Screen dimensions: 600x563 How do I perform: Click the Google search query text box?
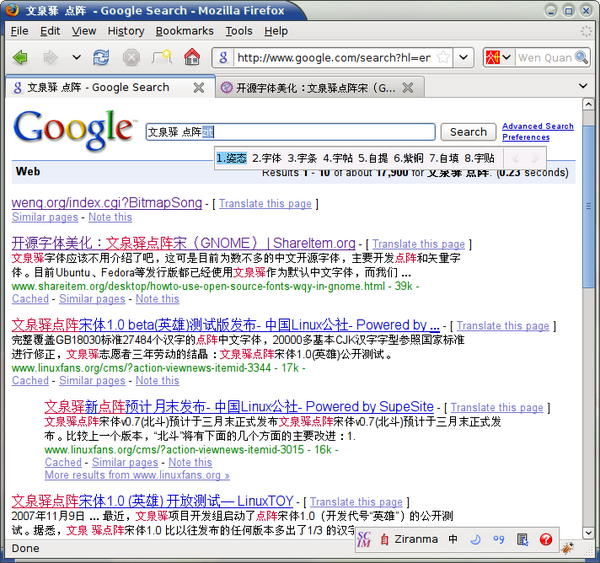pos(290,132)
